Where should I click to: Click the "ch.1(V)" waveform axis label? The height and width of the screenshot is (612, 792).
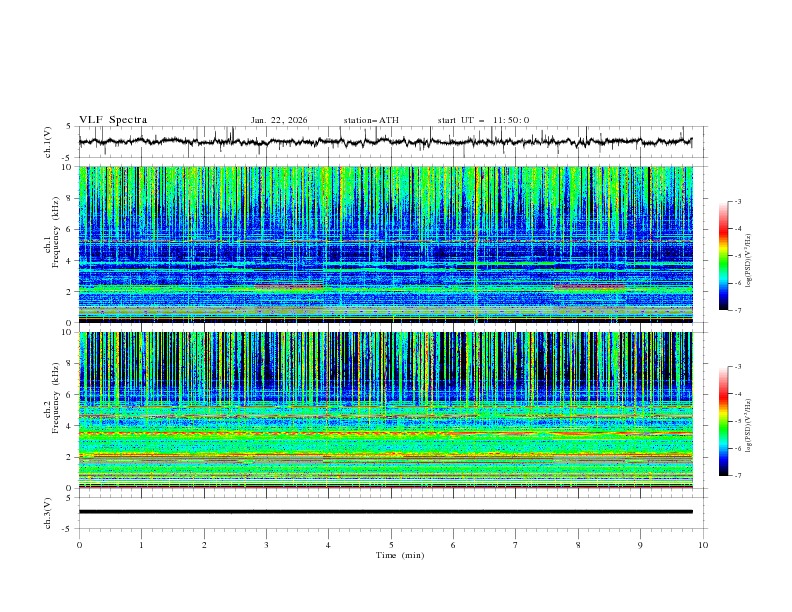[x=49, y=142]
